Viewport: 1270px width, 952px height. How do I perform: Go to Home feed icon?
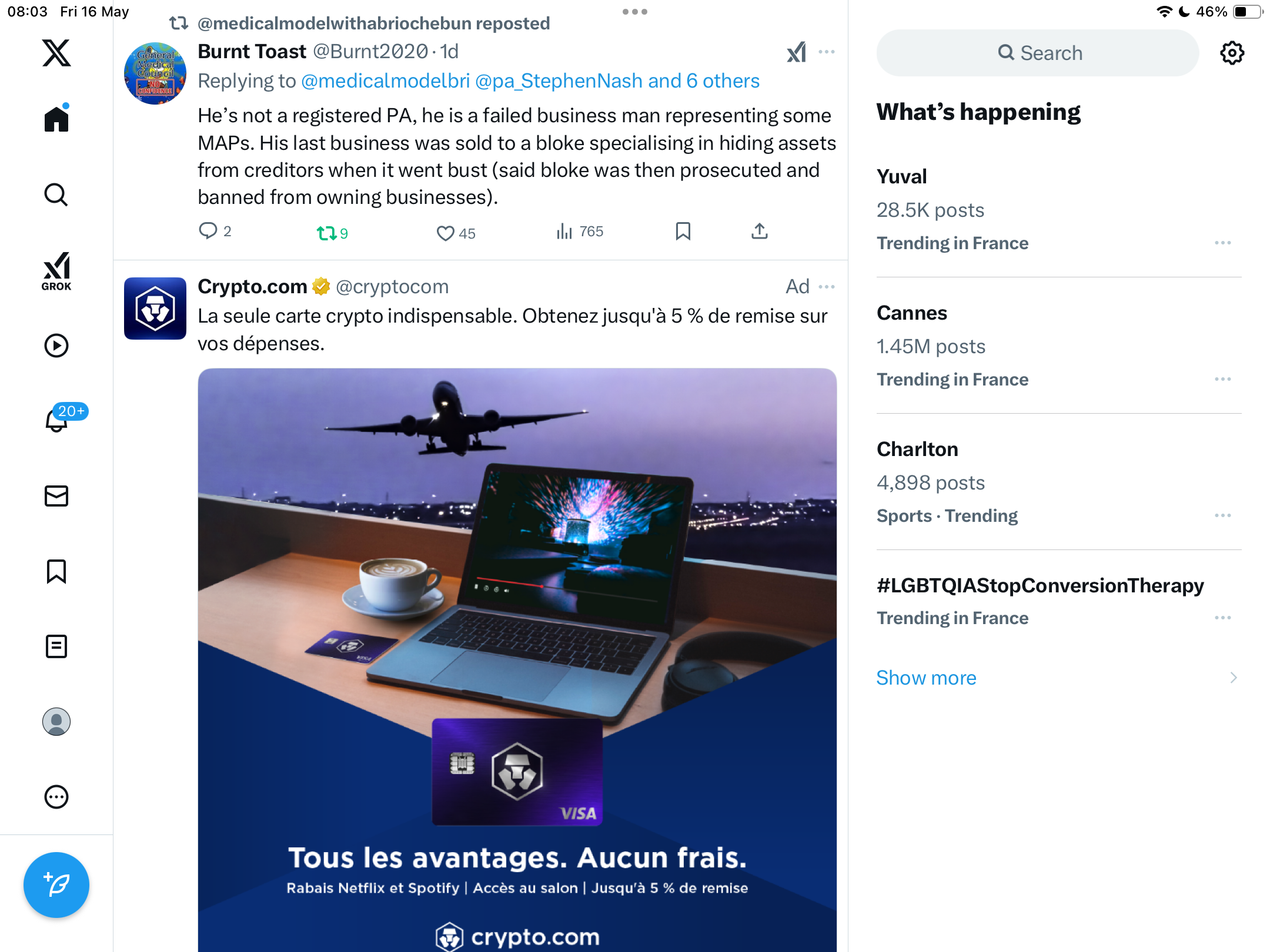pyautogui.click(x=56, y=118)
